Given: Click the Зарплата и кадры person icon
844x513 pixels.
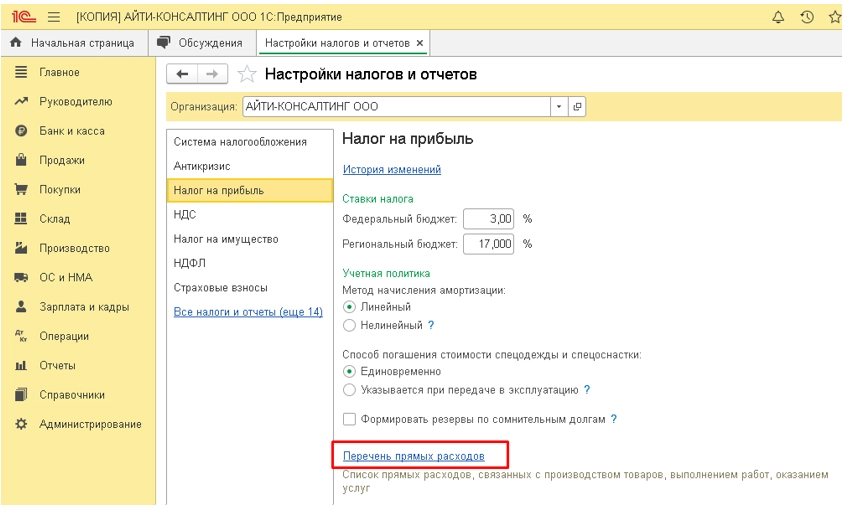Looking at the screenshot, I should [21, 306].
